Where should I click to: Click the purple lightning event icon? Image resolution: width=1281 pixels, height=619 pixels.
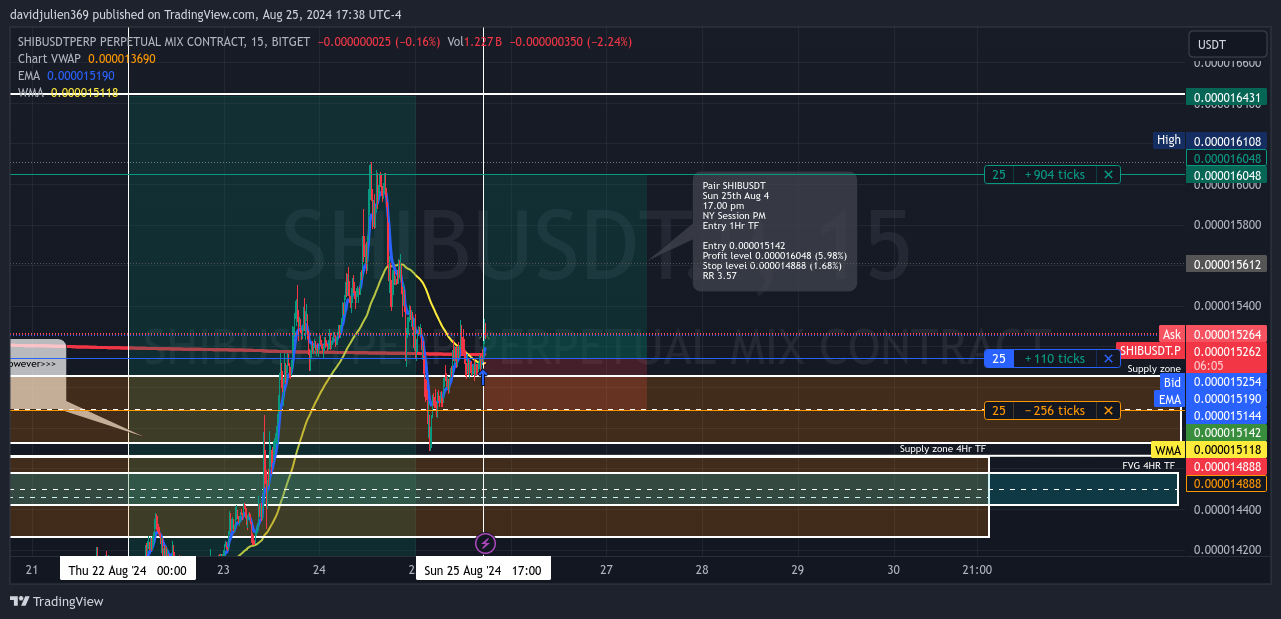point(484,543)
